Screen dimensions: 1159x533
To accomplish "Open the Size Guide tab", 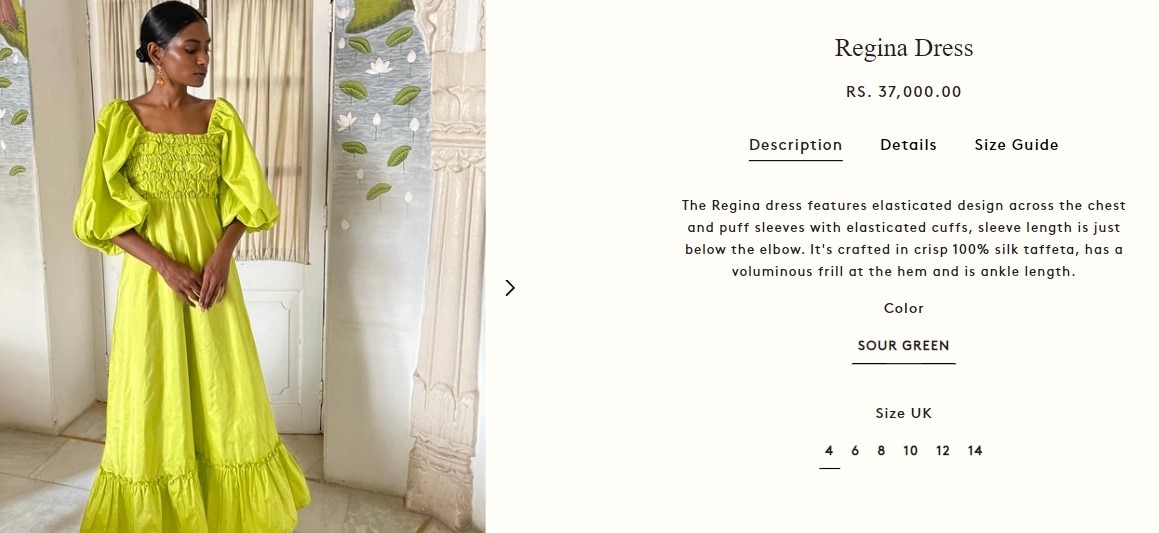I will point(1016,145).
